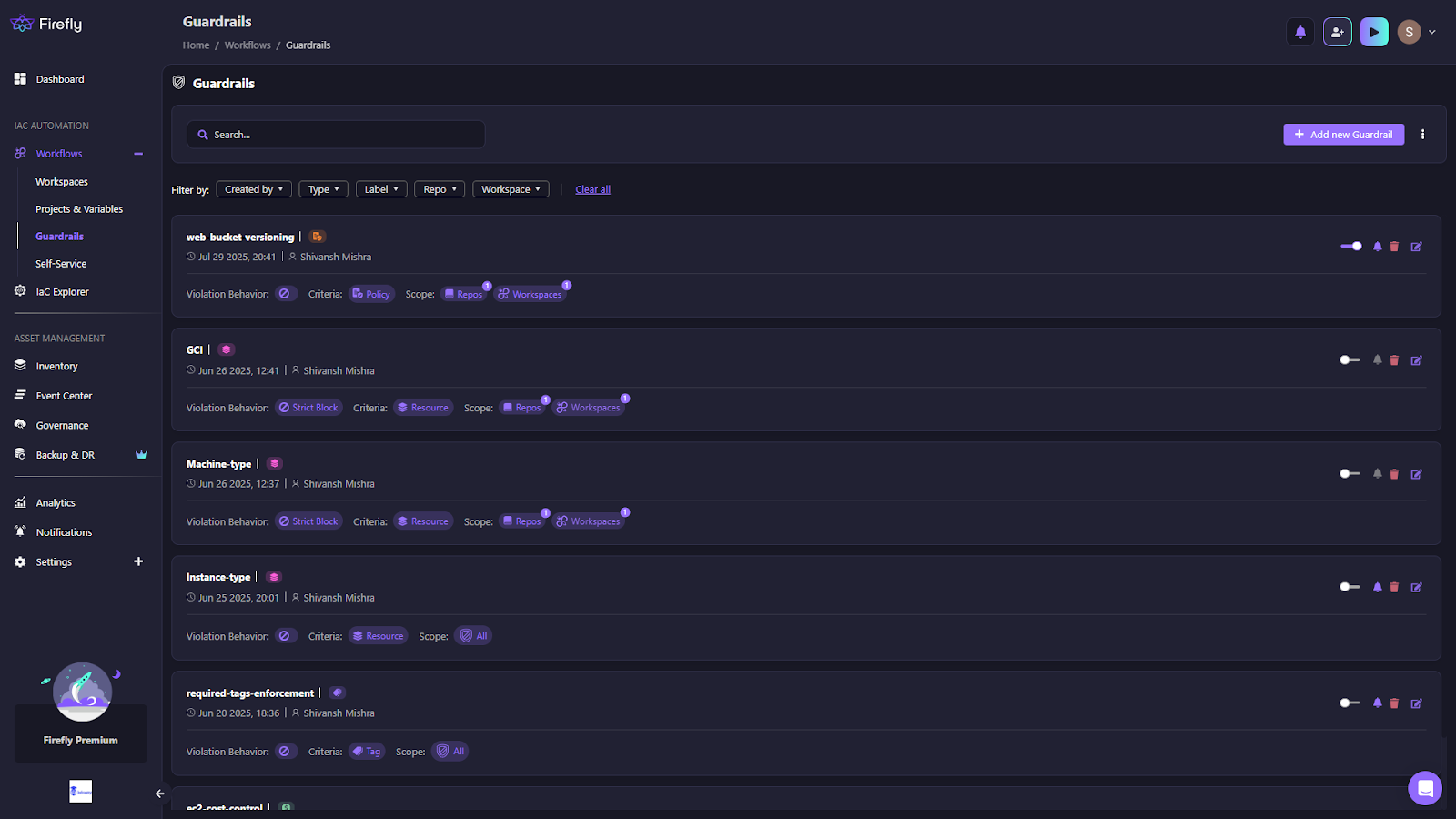Expand the Settings section with plus icon

click(x=138, y=561)
